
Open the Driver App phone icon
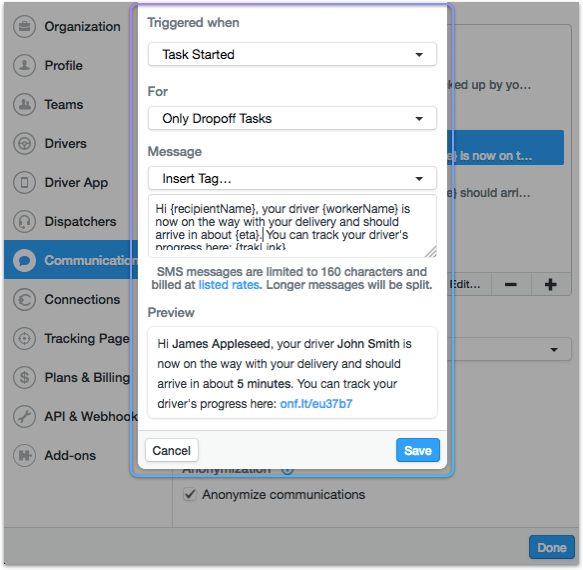(x=25, y=183)
